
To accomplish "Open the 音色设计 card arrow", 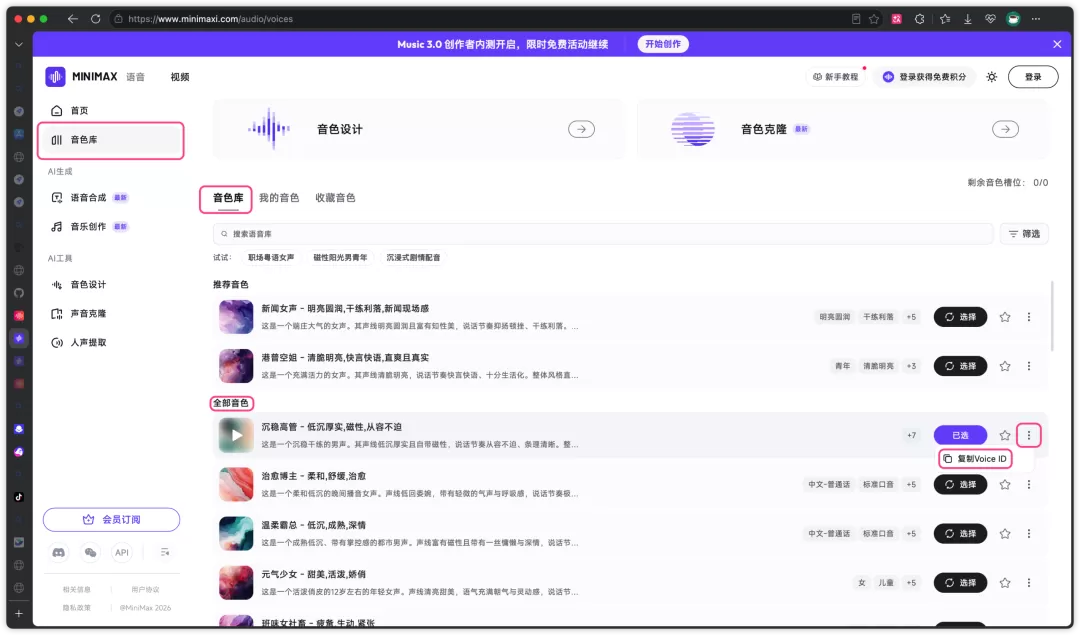I will 581,129.
